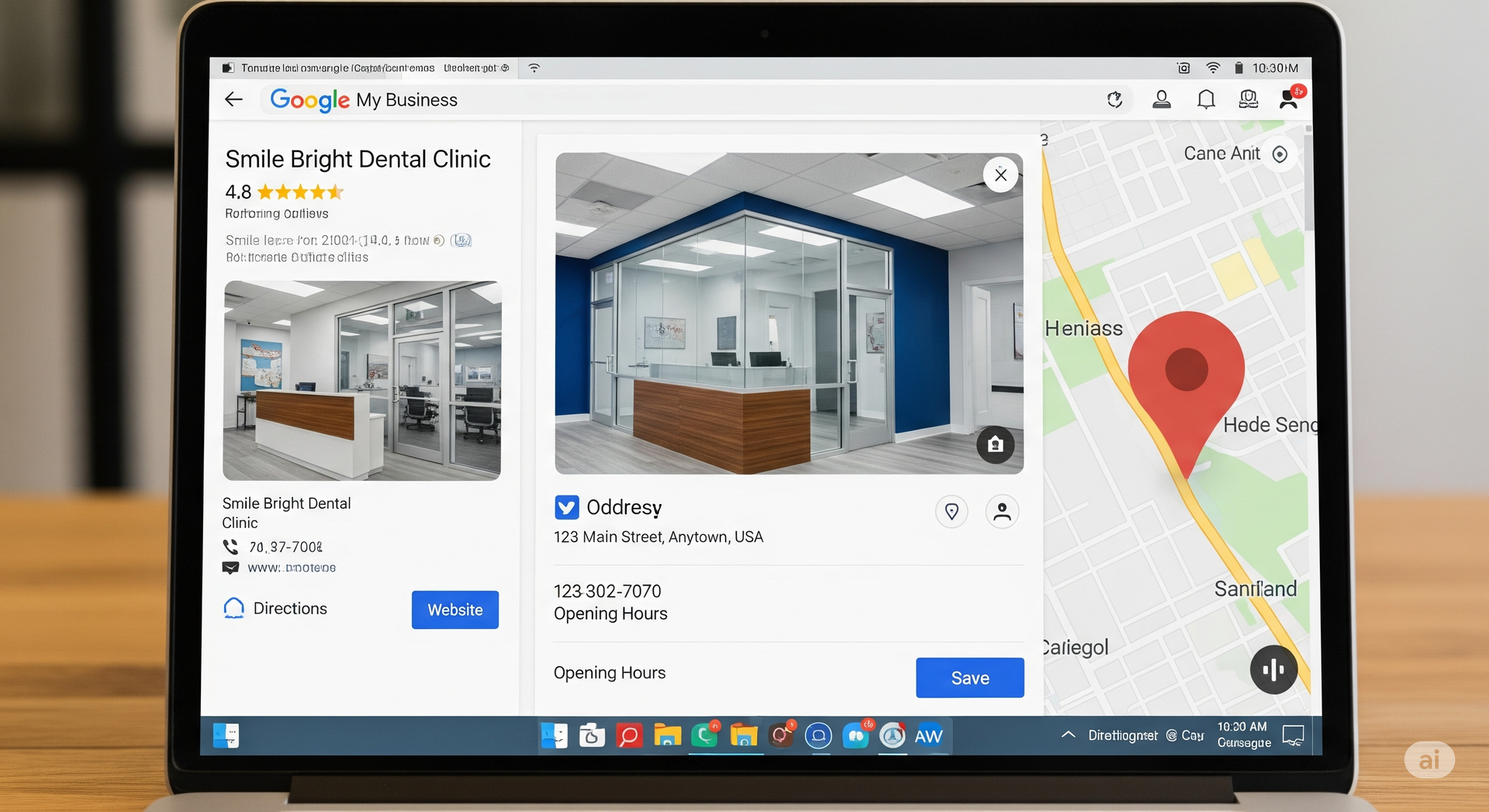Click the Heniass map label
The height and width of the screenshot is (812, 1489).
click(x=1083, y=329)
